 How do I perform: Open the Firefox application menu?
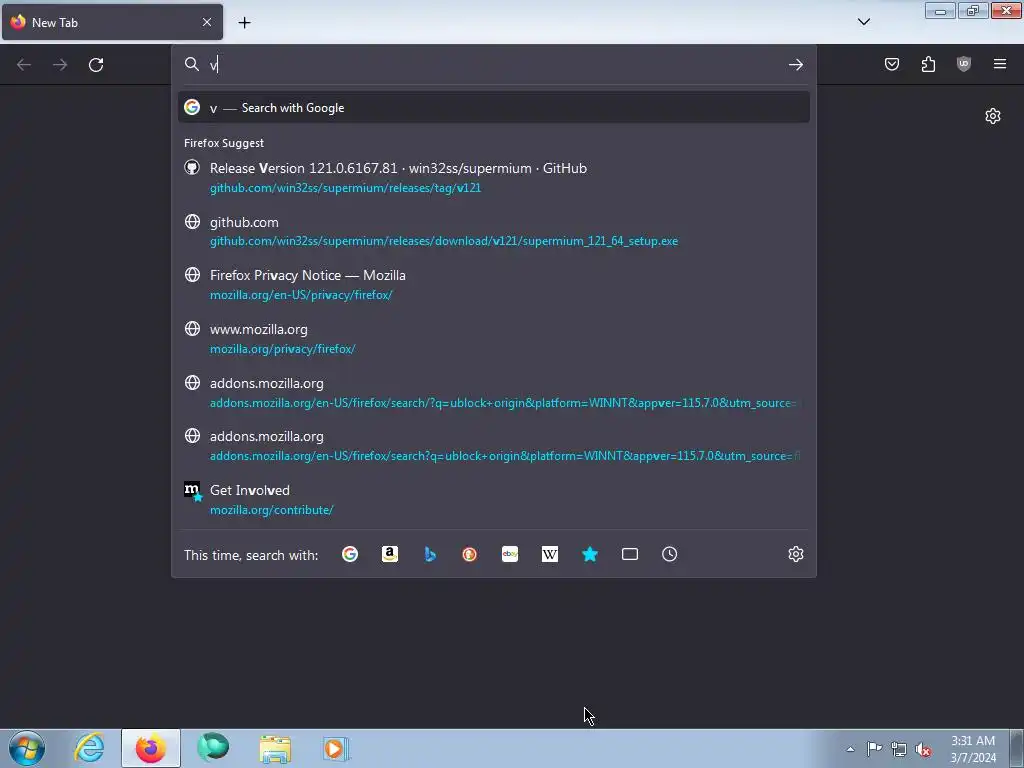point(1000,64)
